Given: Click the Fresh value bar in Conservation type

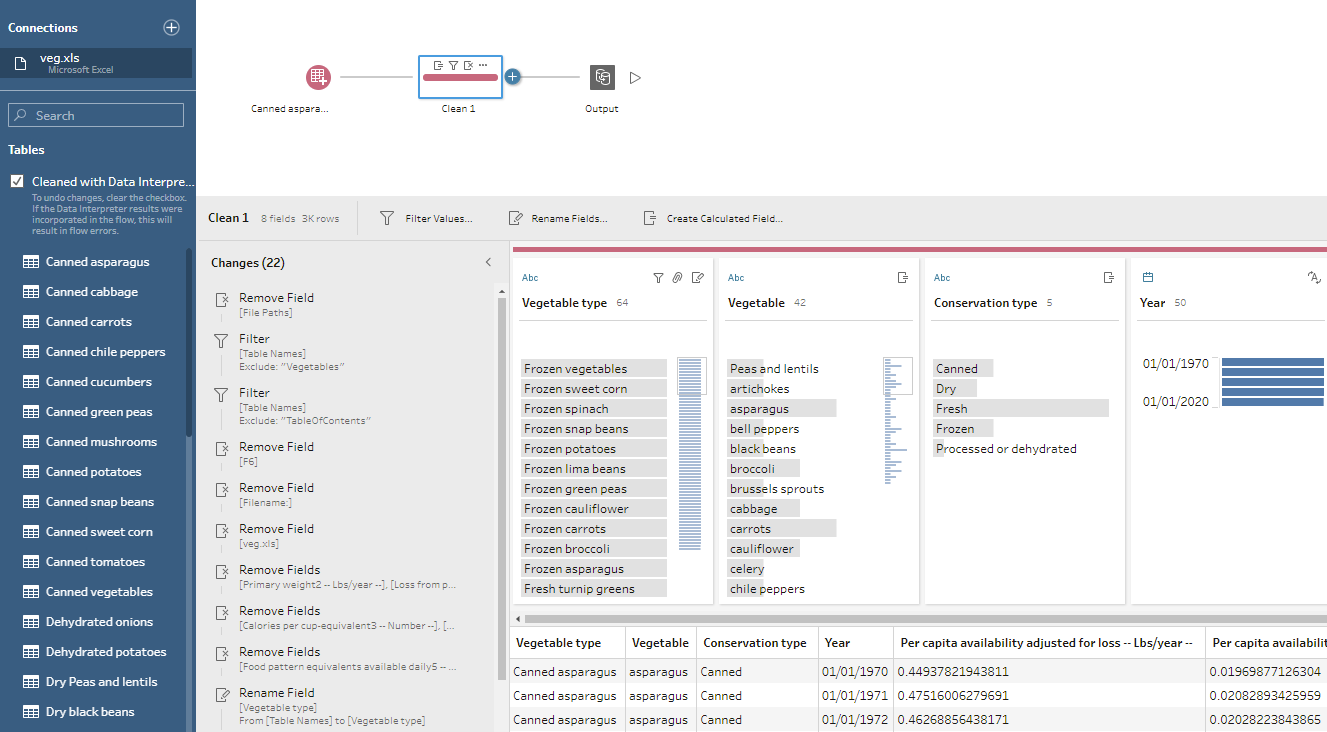Looking at the screenshot, I should (x=1021, y=409).
